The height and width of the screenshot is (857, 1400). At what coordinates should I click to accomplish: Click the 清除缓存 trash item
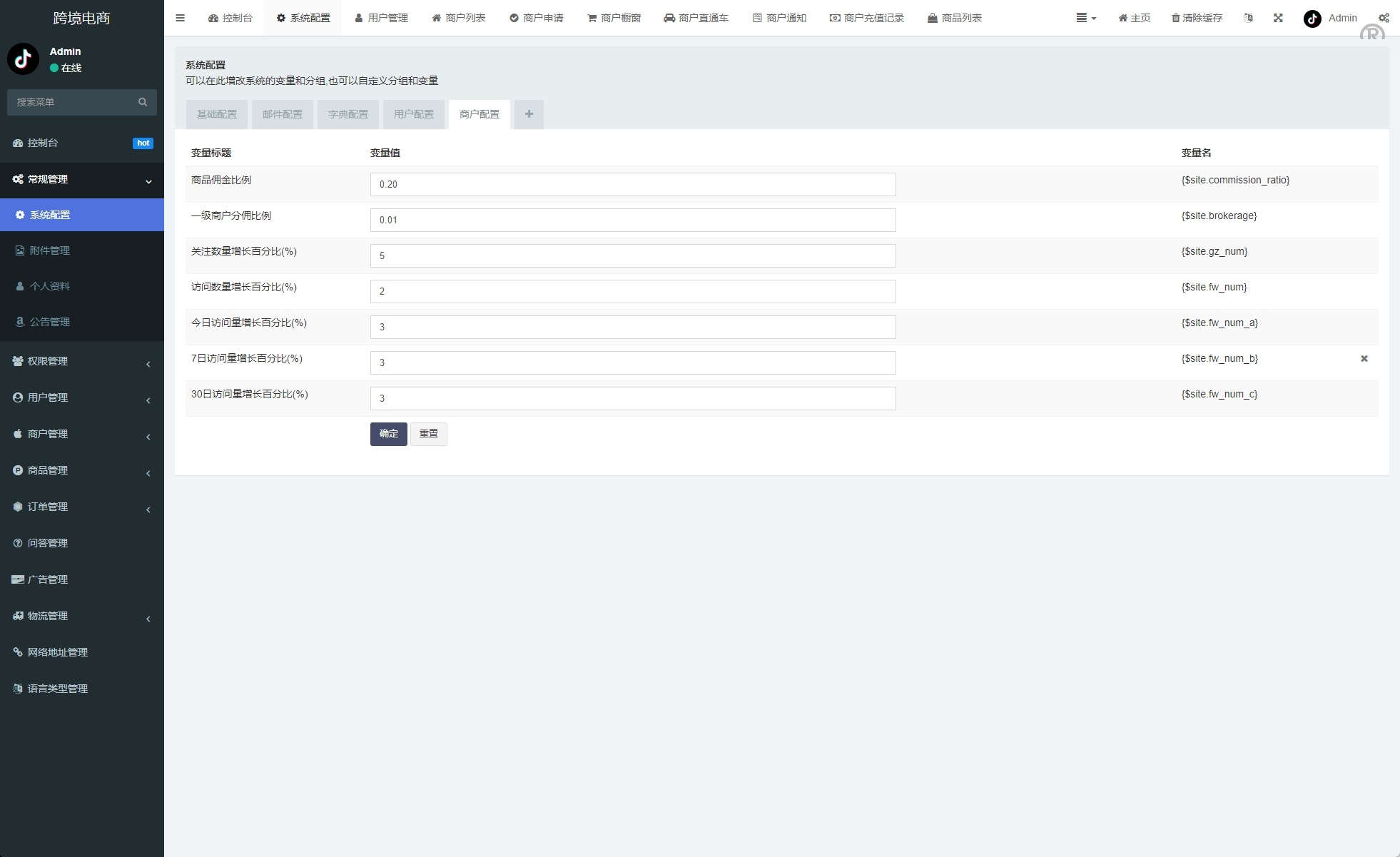click(1197, 18)
